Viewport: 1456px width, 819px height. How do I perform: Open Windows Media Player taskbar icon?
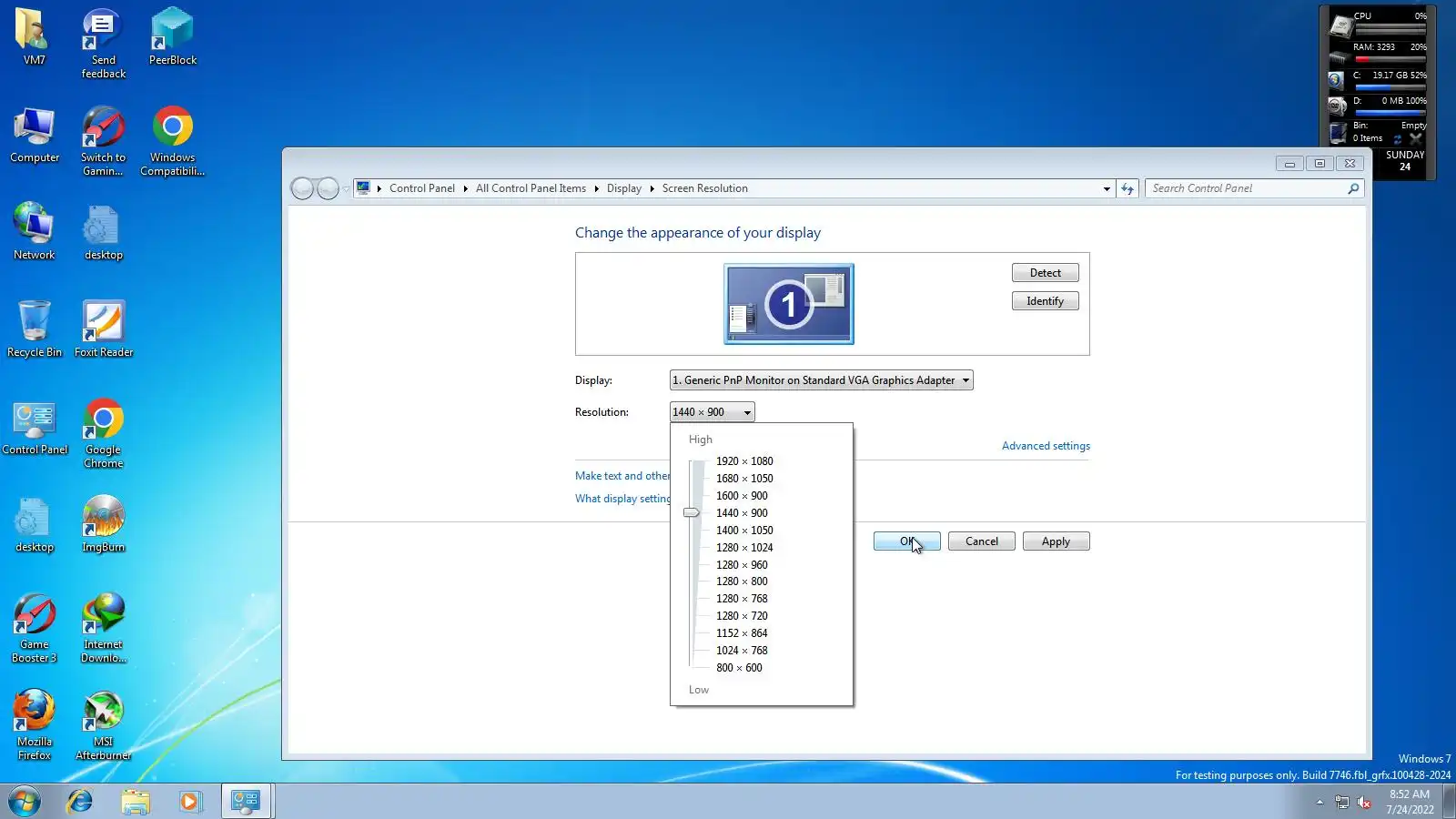189,802
